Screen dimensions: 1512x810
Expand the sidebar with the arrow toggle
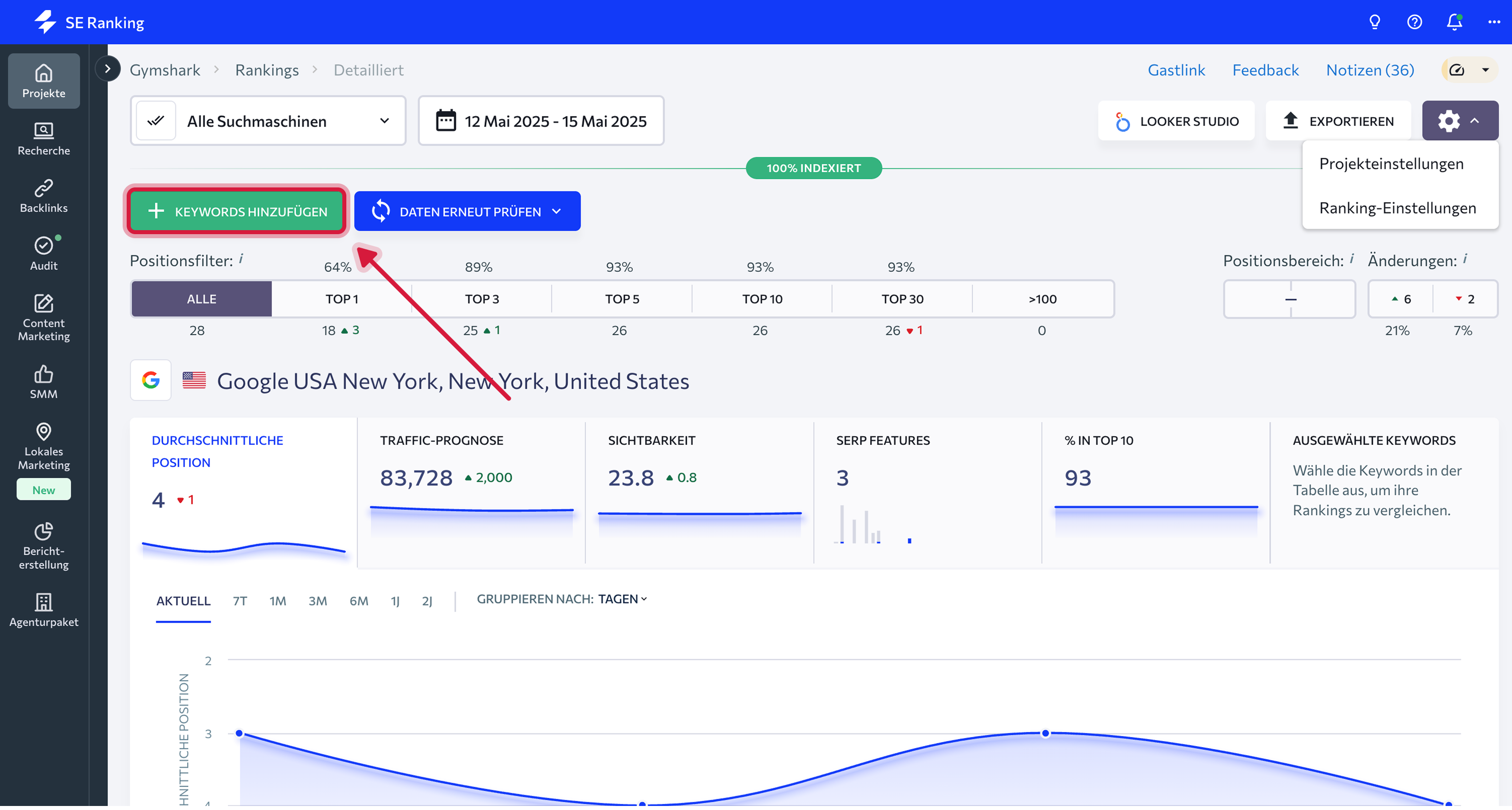pyautogui.click(x=108, y=69)
